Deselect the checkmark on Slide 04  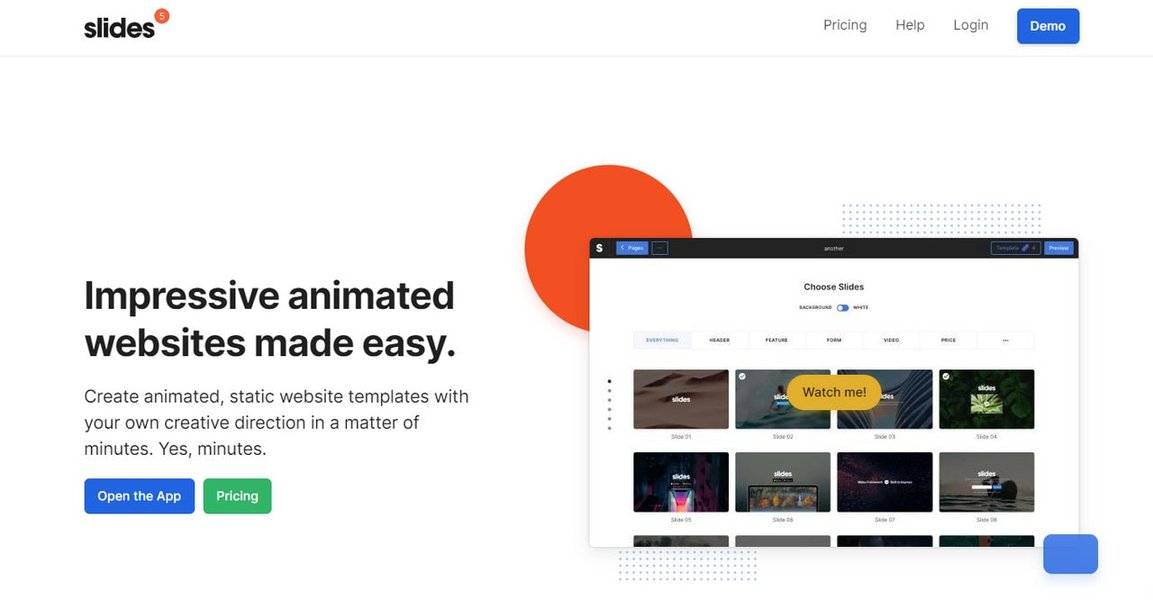[x=945, y=376]
